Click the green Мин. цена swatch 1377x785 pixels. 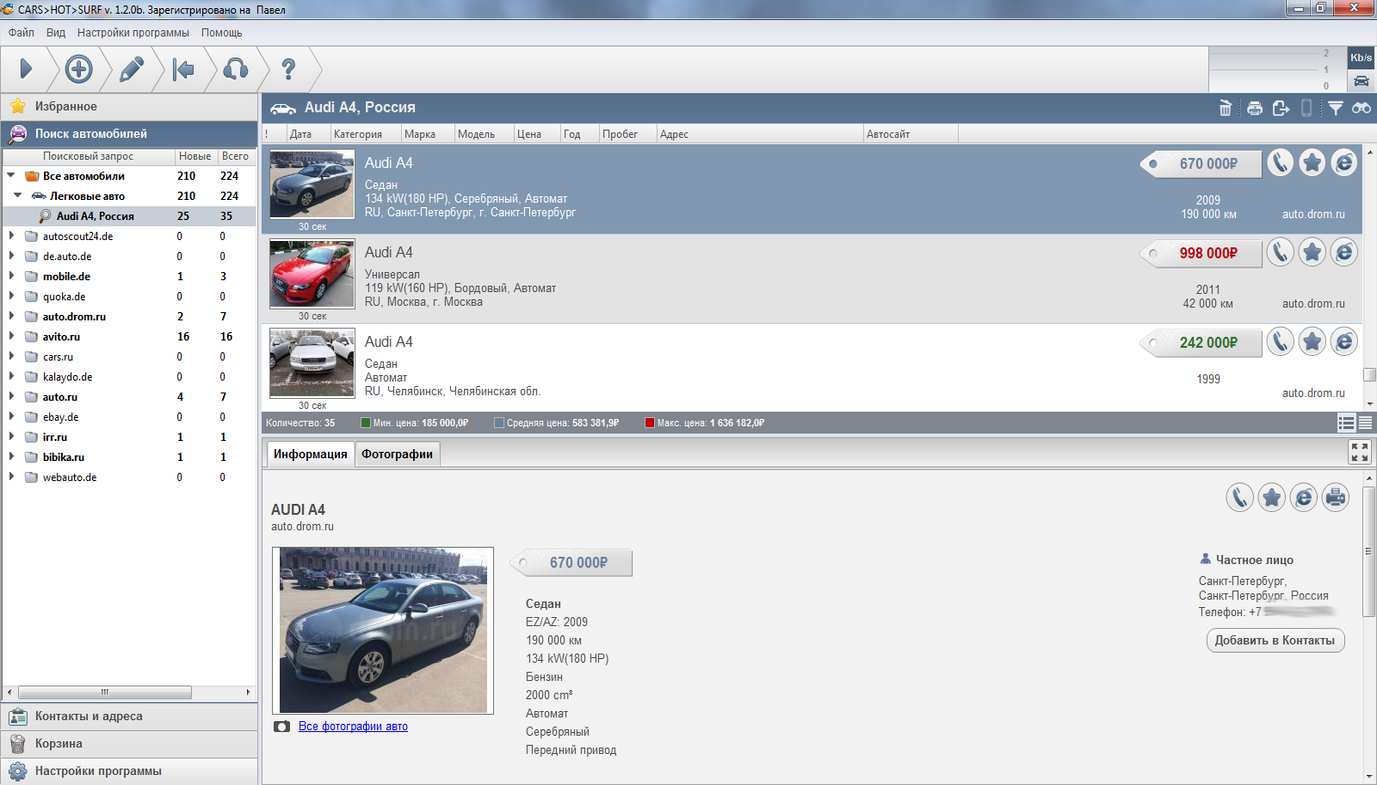tap(365, 423)
